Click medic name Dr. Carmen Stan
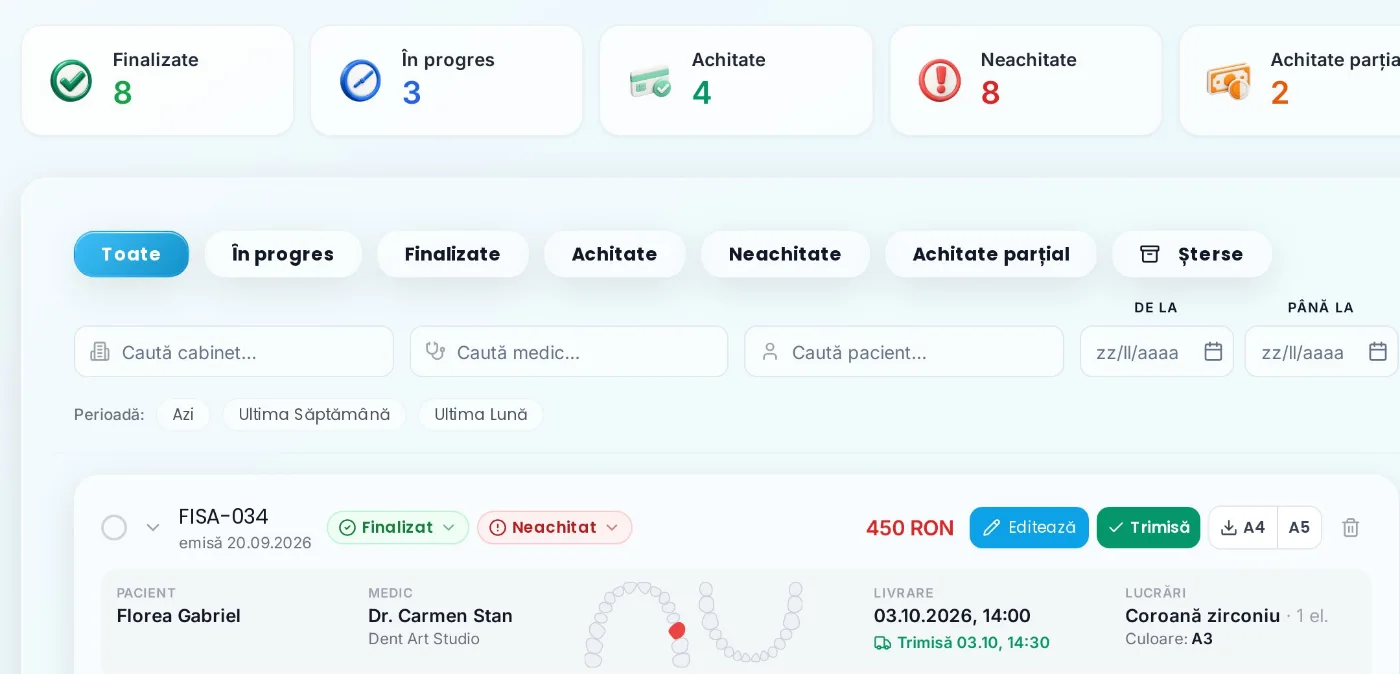Screen dimensions: 1400x674 tap(440, 616)
